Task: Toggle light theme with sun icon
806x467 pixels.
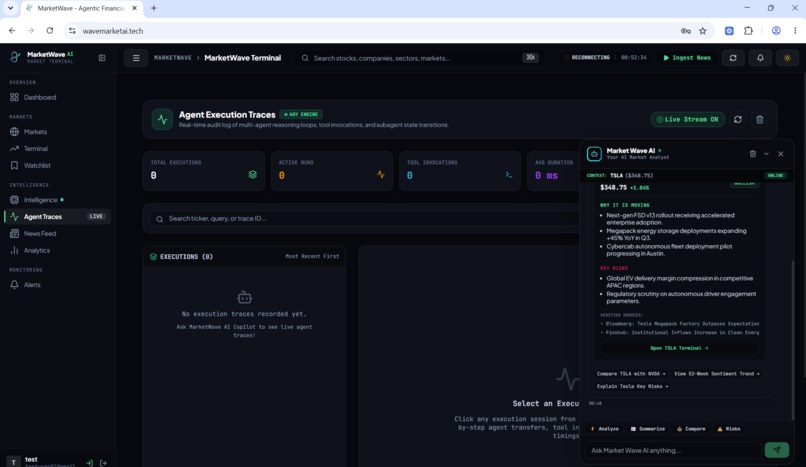Action: (x=787, y=58)
